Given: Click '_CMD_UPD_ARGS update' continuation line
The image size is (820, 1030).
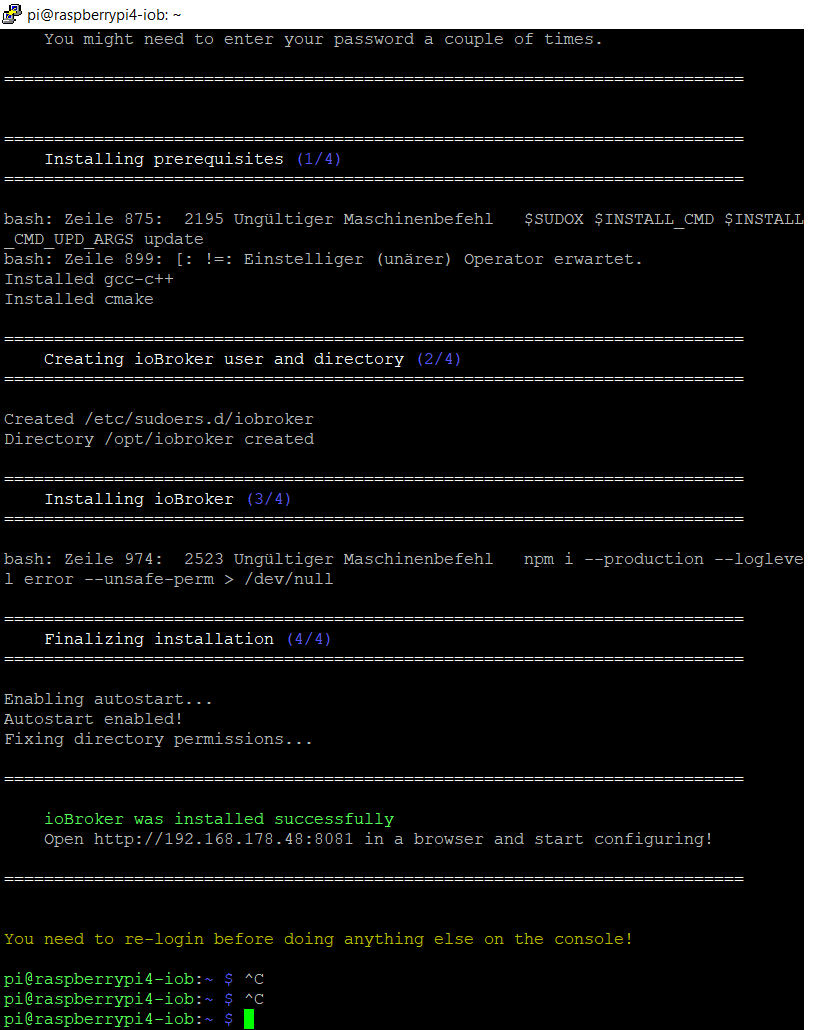Looking at the screenshot, I should (x=104, y=239).
